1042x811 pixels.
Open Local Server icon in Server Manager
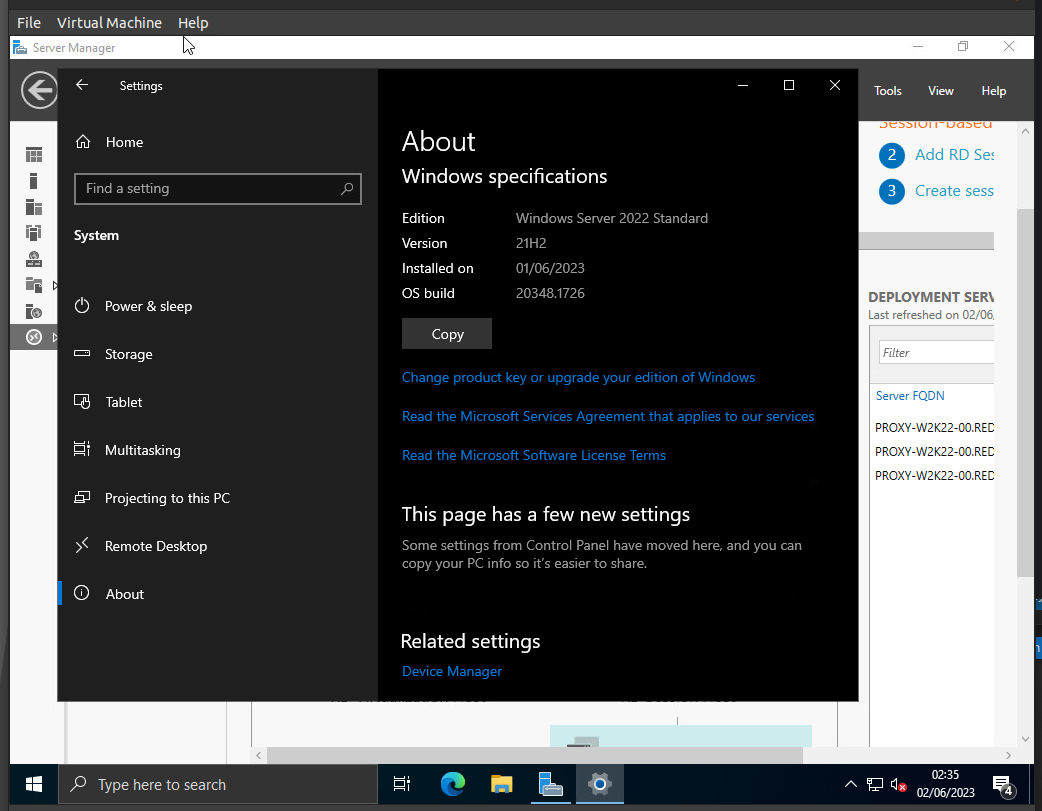(34, 181)
